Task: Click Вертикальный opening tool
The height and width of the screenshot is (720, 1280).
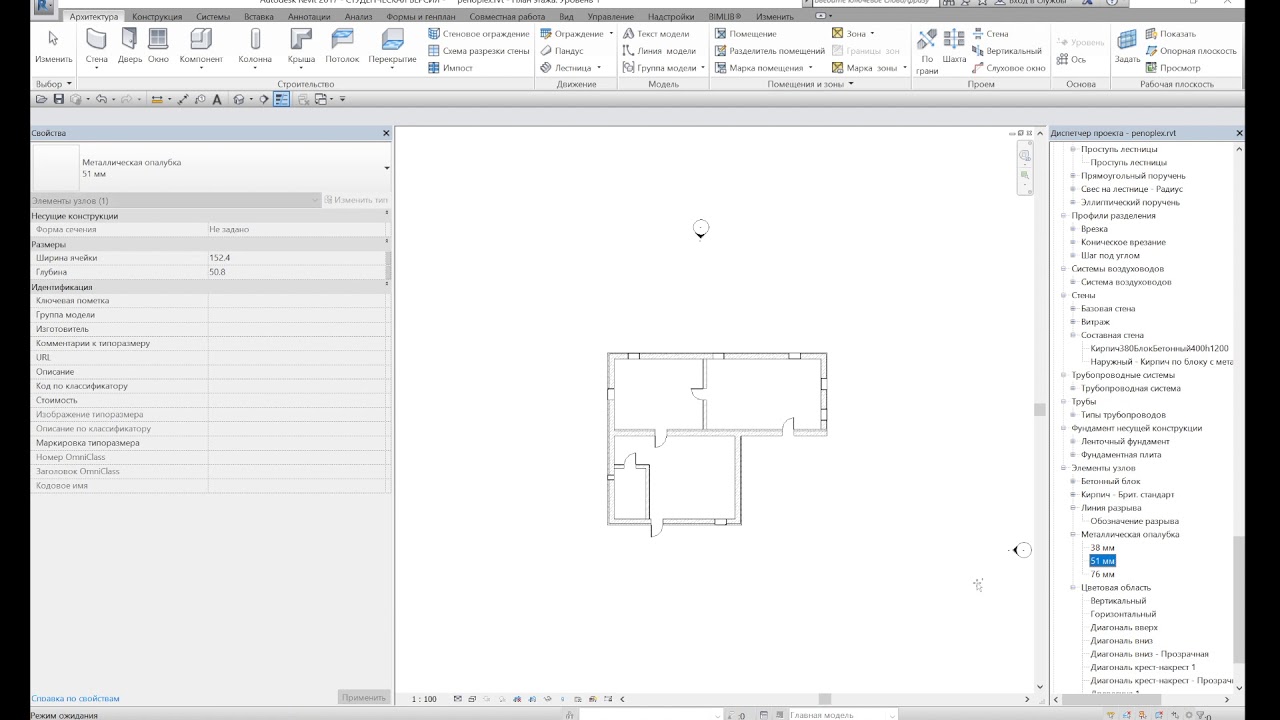Action: coord(1007,51)
